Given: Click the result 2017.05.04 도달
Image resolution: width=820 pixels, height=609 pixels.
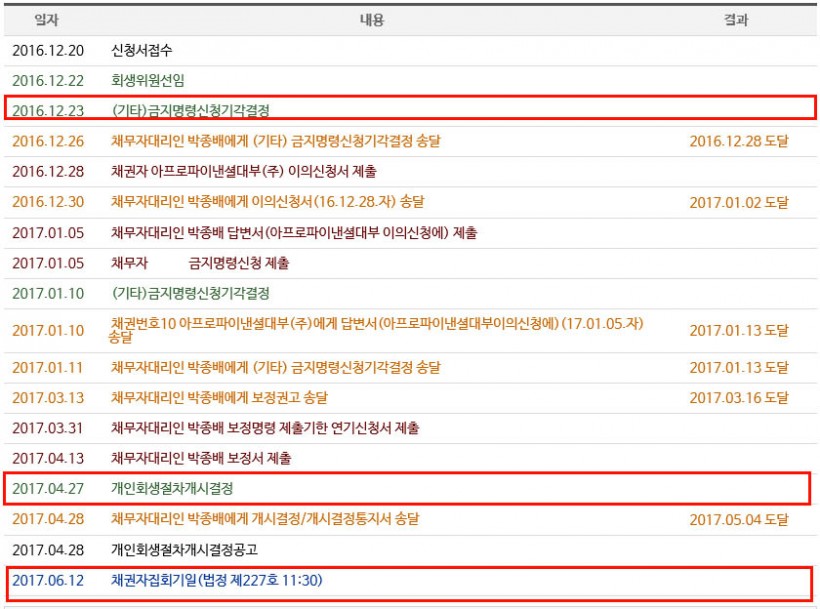Looking at the screenshot, I should click(x=739, y=520).
